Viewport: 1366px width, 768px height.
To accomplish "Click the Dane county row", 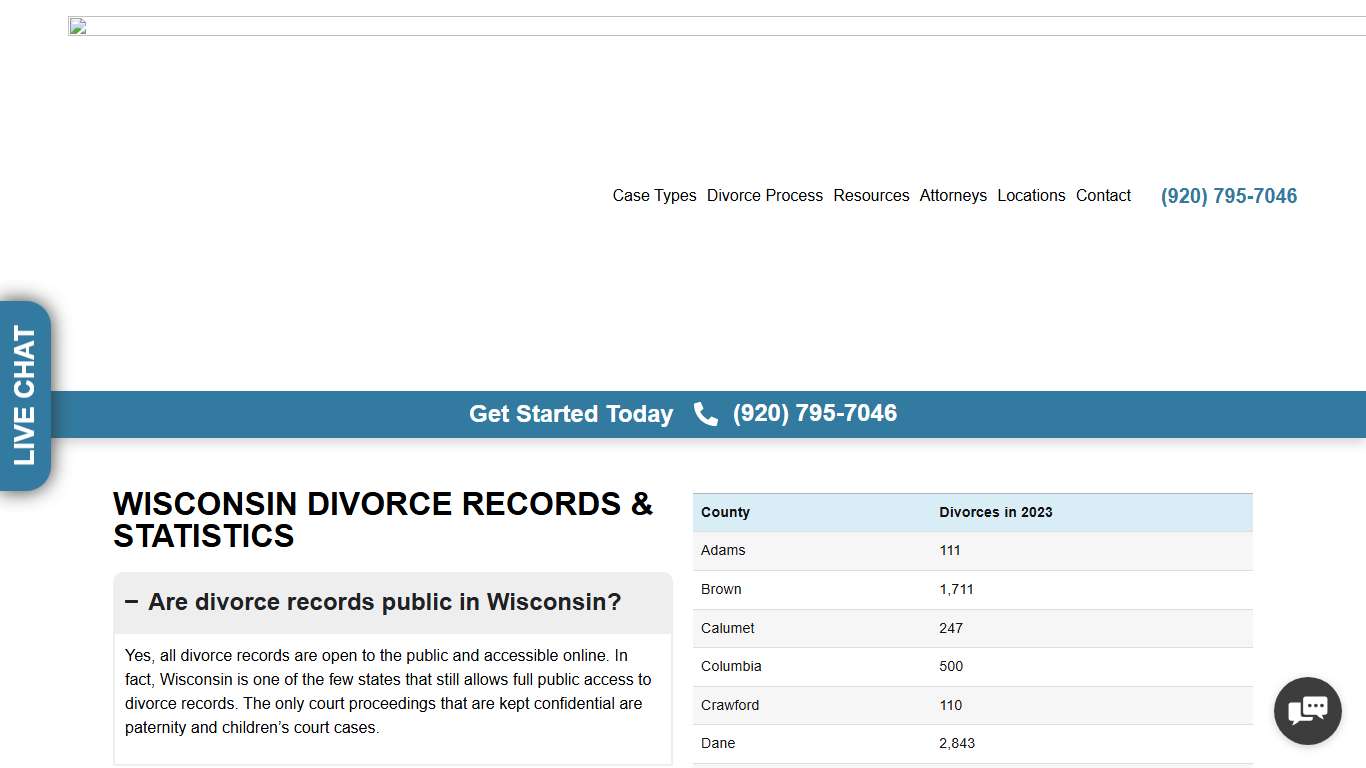I will point(718,743).
